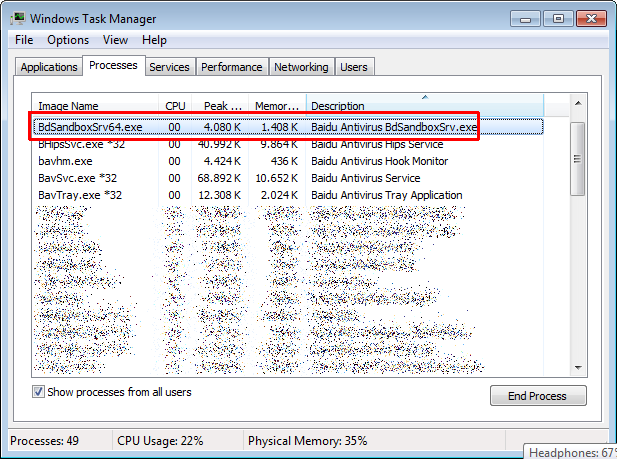Open the File menu
This screenshot has height=459, width=617.
pyautogui.click(x=24, y=40)
